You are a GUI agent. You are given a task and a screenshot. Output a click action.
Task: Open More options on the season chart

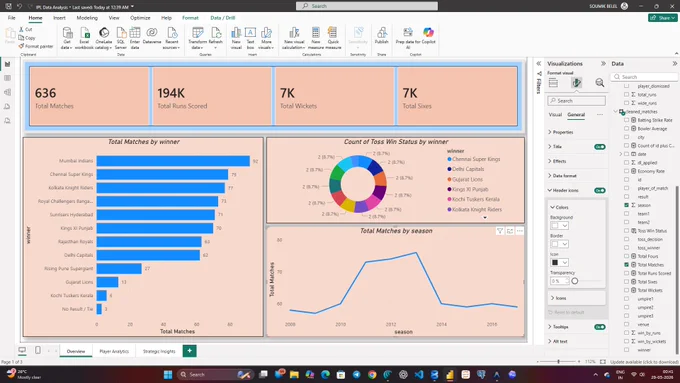tap(520, 231)
